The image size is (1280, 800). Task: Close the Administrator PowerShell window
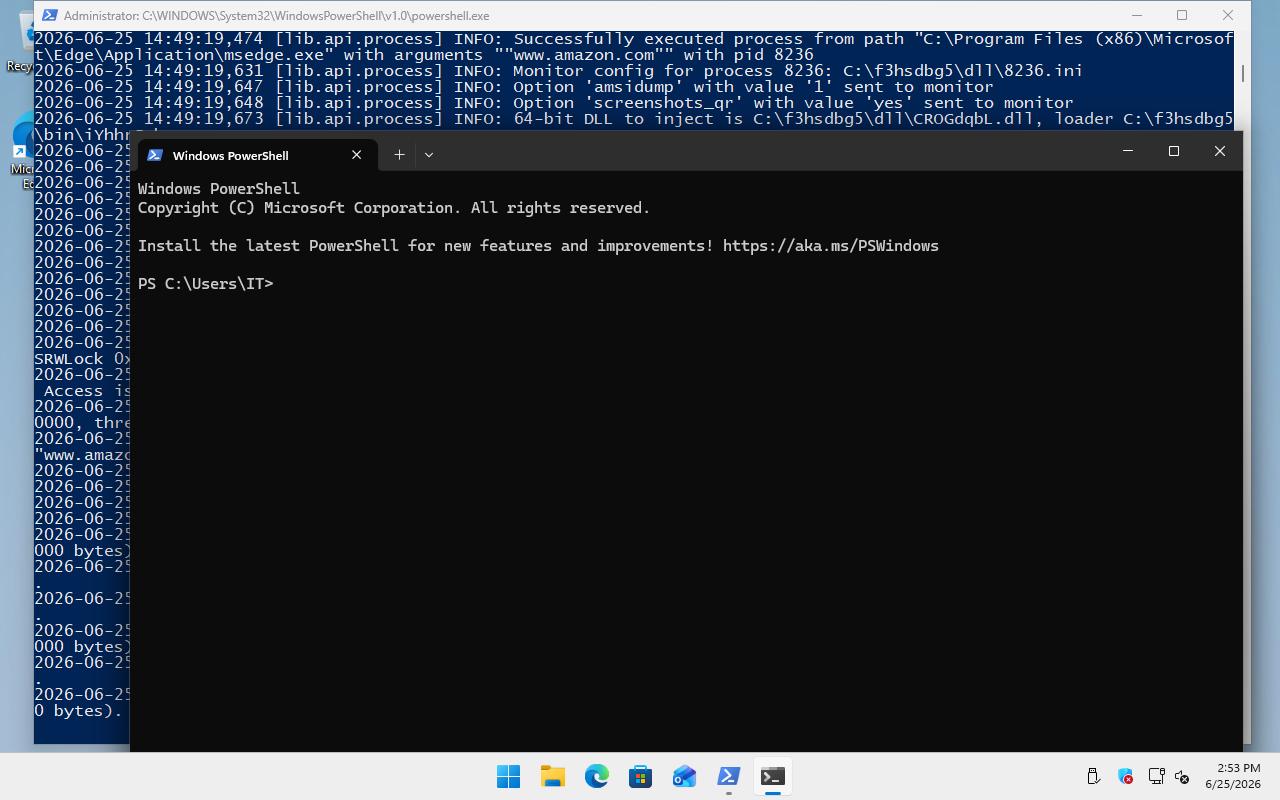(1228, 16)
